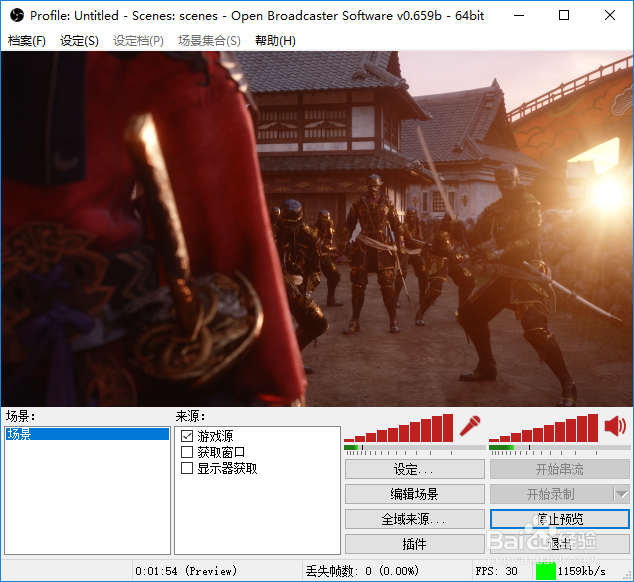Click the microphone audio level meter
634x582 pixels.
(x=415, y=448)
